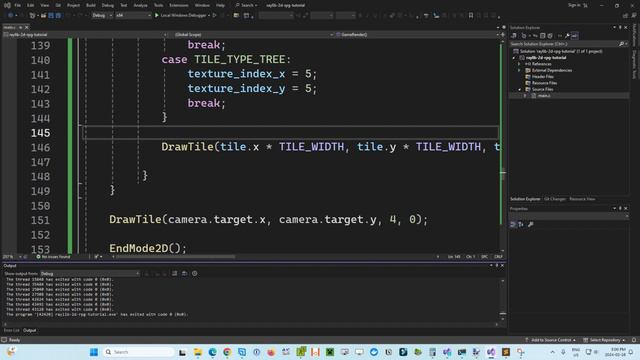Open the Build menu
The image size is (640, 360).
(91, 5)
